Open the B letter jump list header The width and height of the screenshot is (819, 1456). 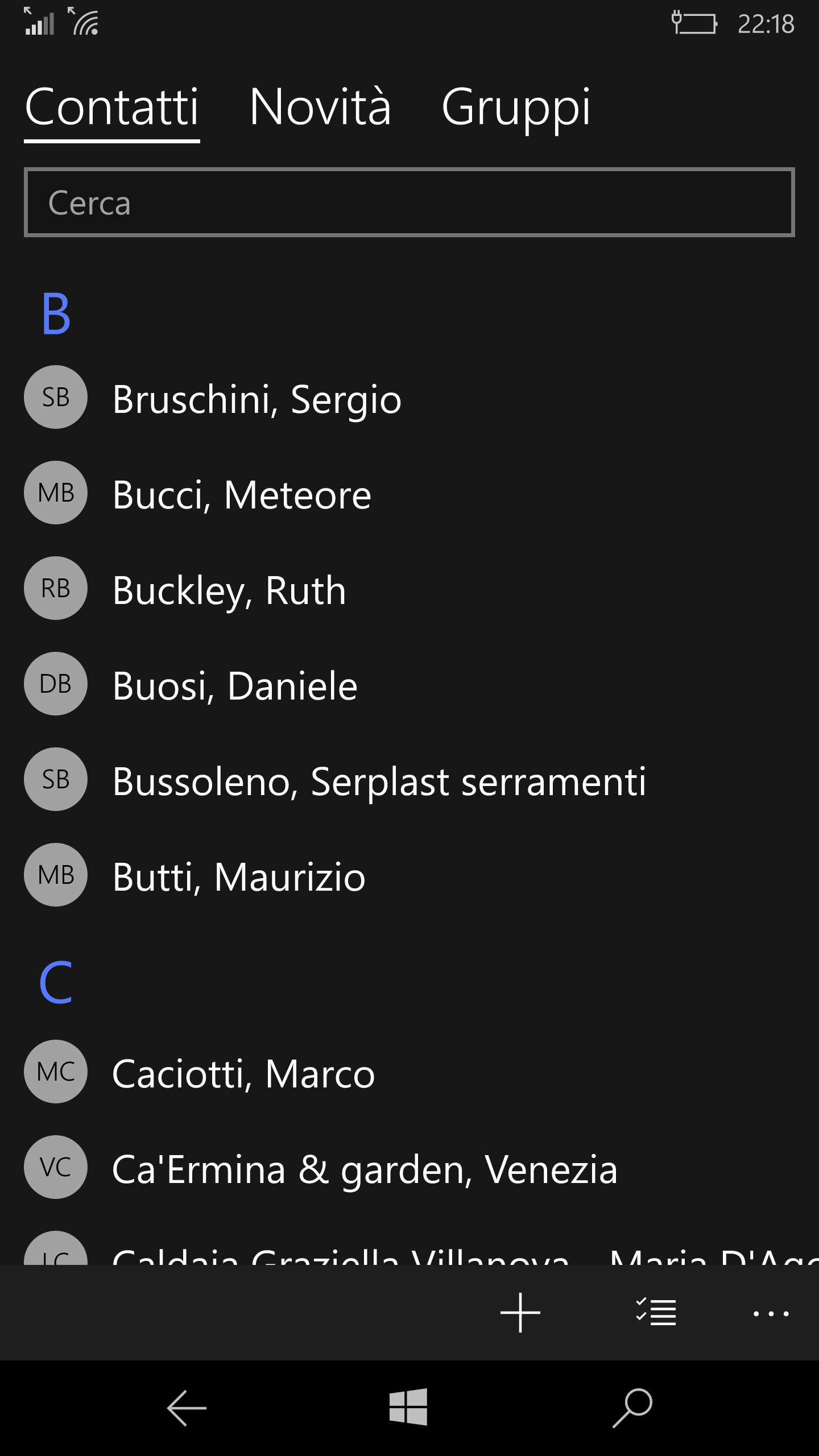(56, 314)
